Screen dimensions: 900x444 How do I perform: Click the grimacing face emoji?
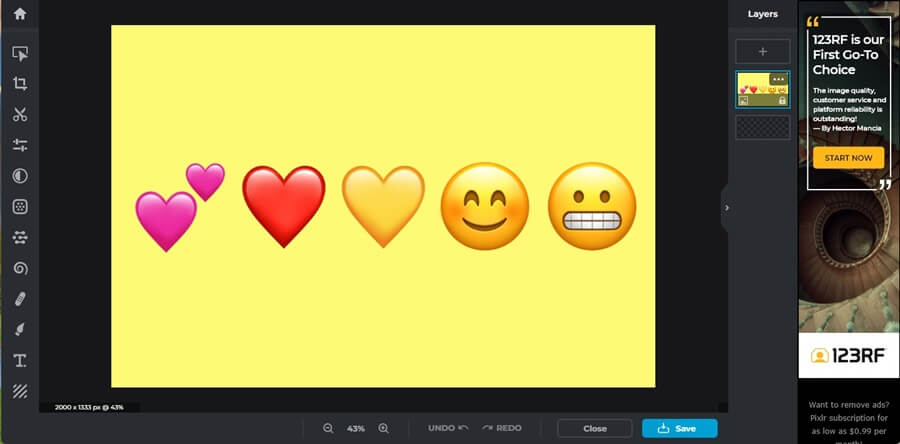pyautogui.click(x=592, y=206)
